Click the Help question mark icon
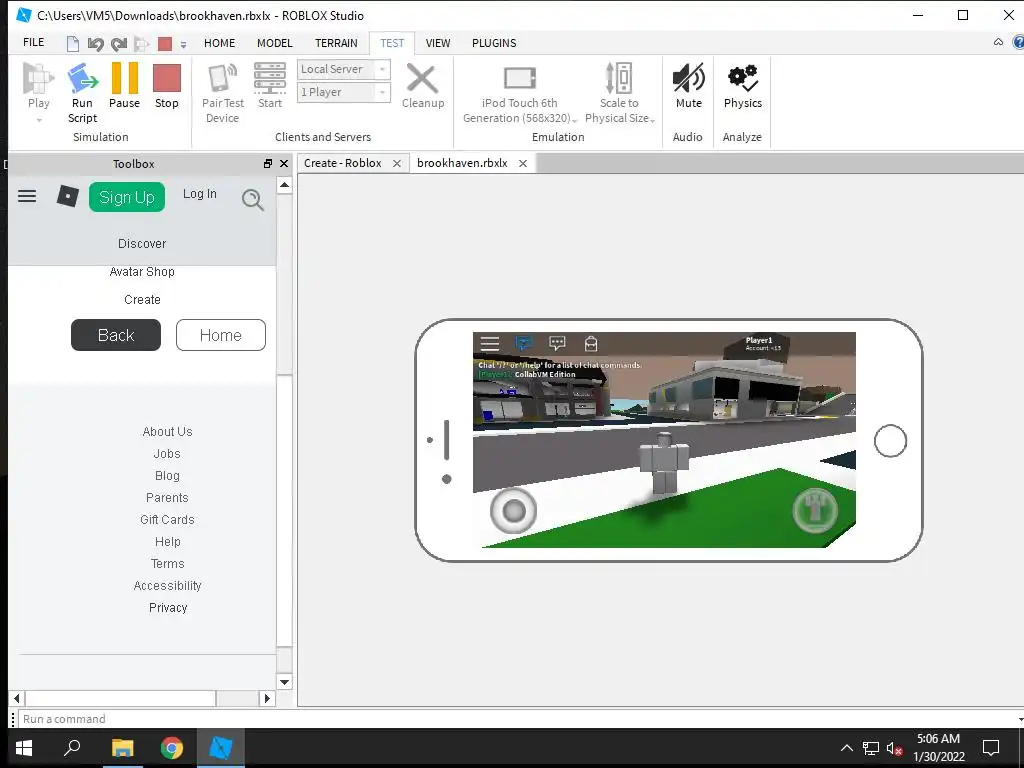The height and width of the screenshot is (768, 1024). point(1018,42)
